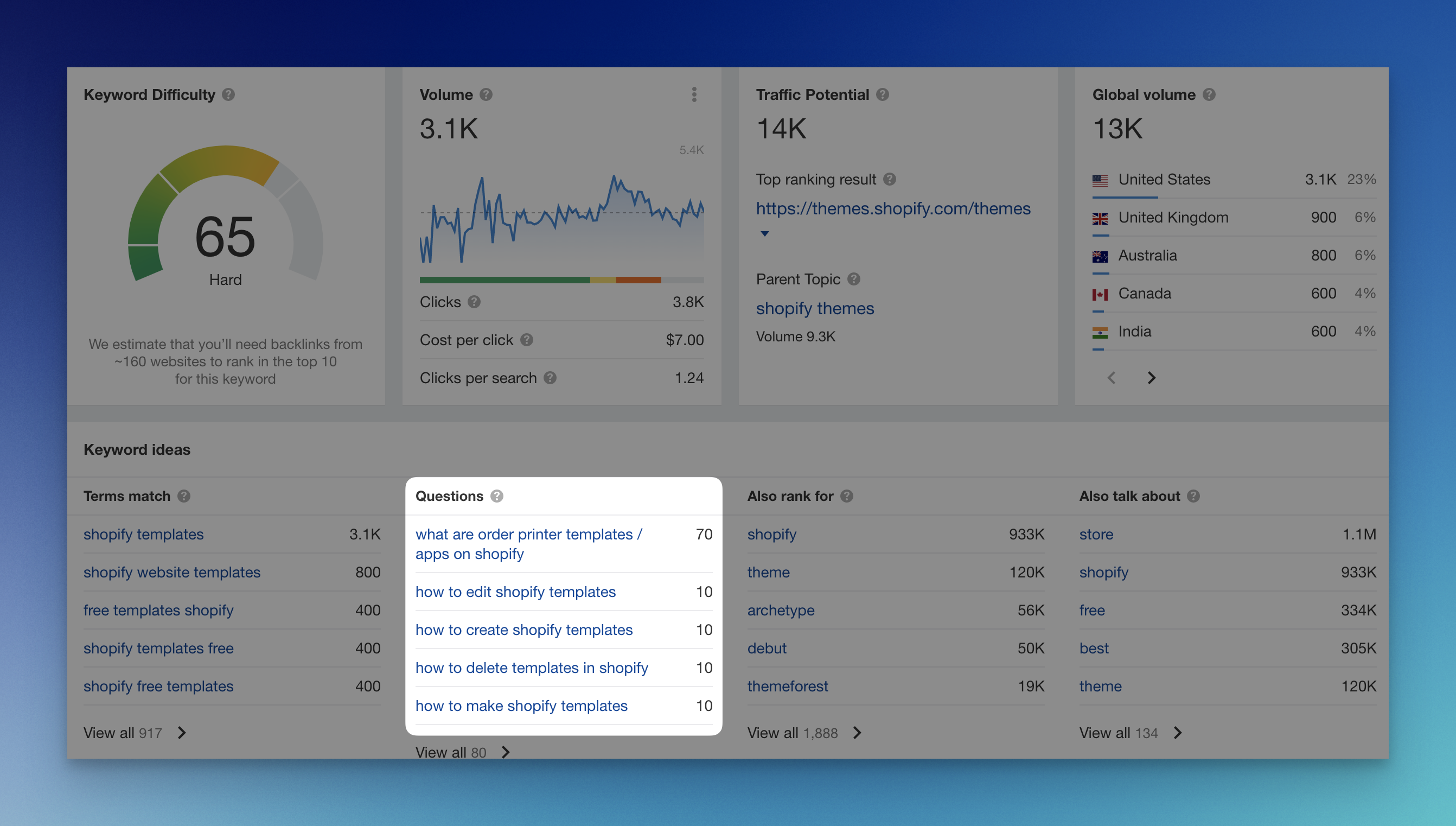Open View all 134 also talk about
Screen dimensions: 1456x826
coord(1131,733)
